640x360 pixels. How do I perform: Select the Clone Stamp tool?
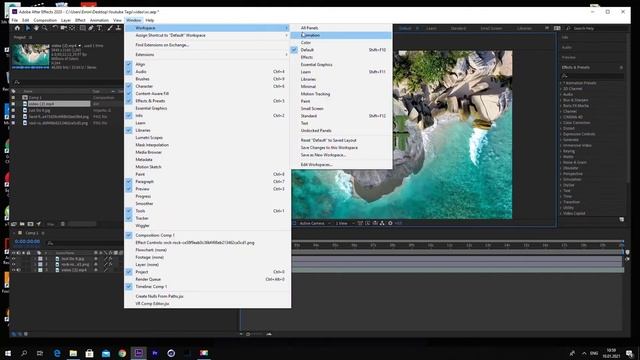[118, 28]
